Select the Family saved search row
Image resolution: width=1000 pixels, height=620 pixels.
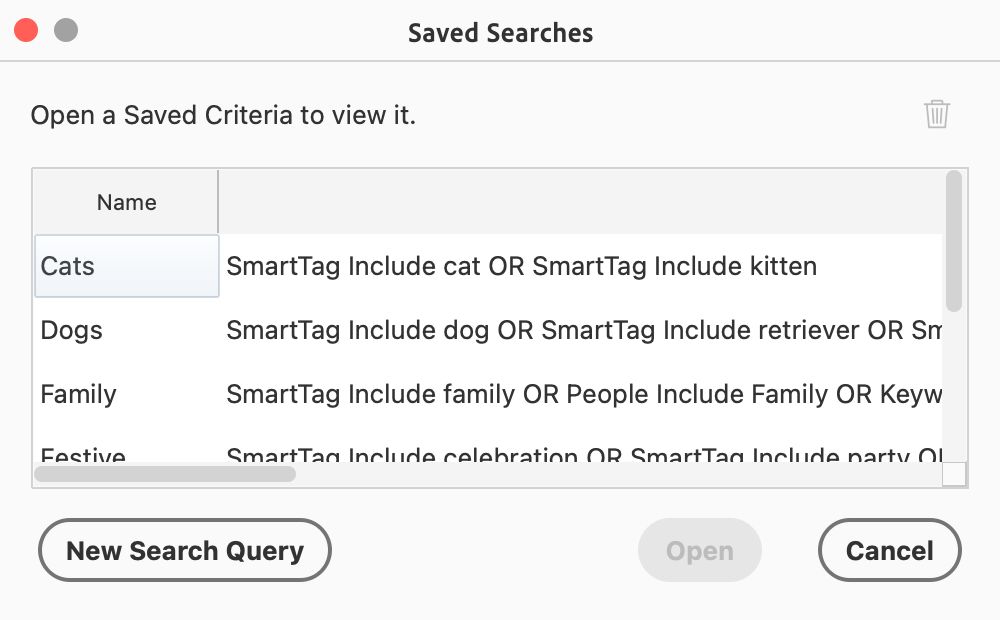point(78,394)
